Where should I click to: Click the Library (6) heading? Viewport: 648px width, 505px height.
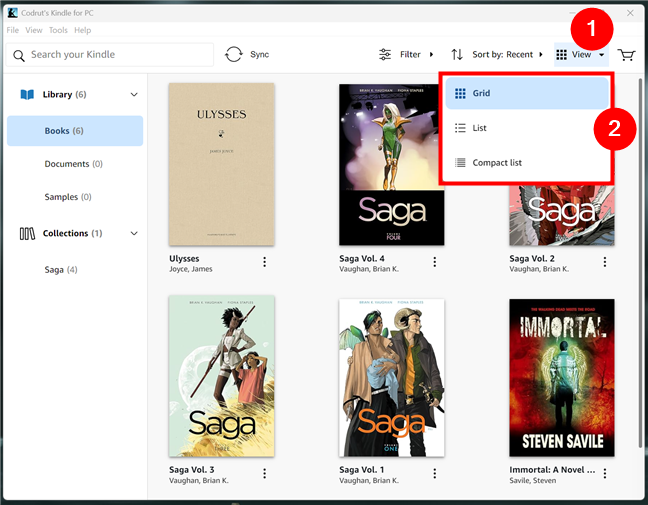coord(64,95)
